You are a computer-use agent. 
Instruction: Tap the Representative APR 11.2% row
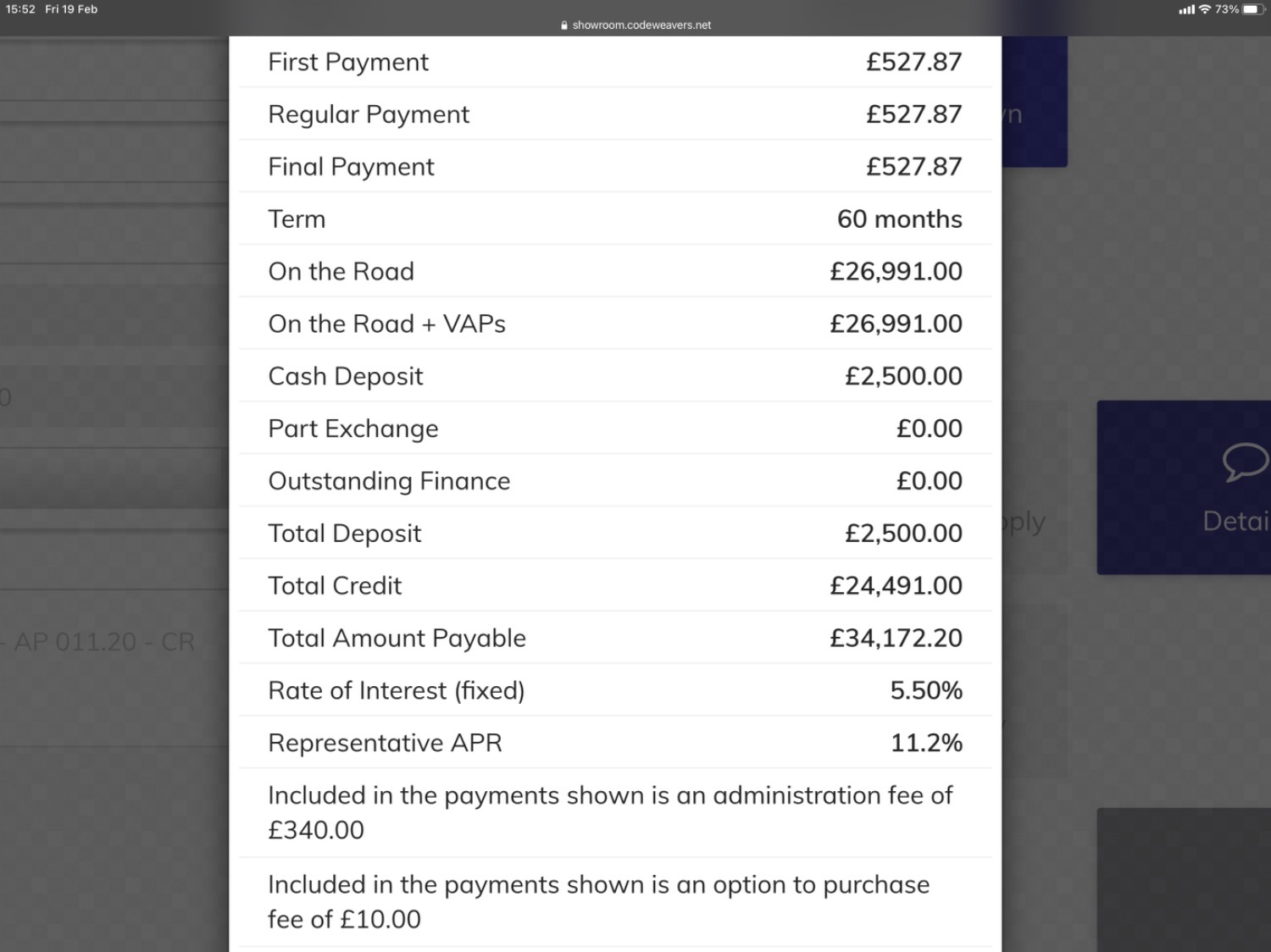[x=615, y=743]
